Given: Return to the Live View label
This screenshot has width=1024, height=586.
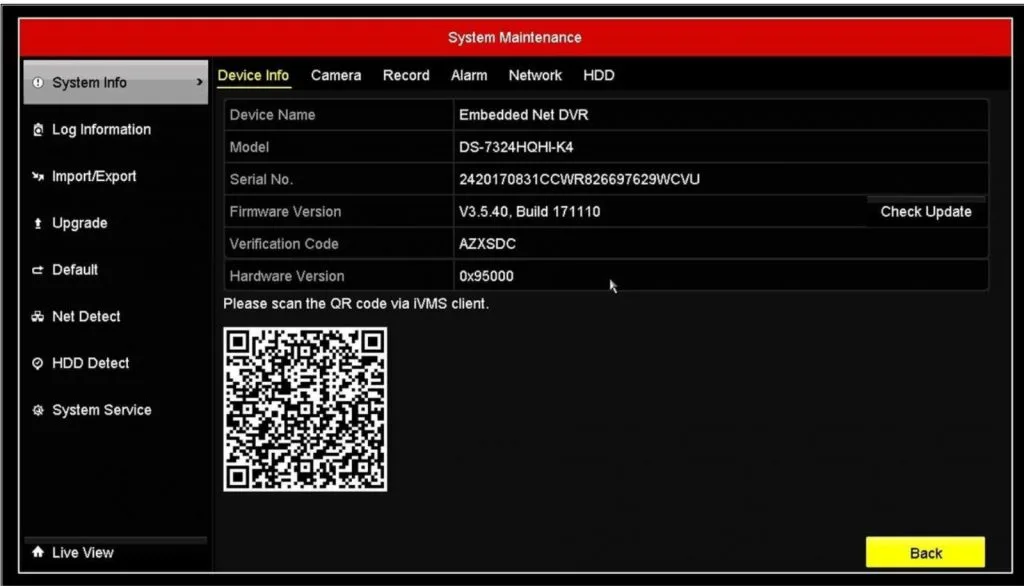Looking at the screenshot, I should coord(83,553).
